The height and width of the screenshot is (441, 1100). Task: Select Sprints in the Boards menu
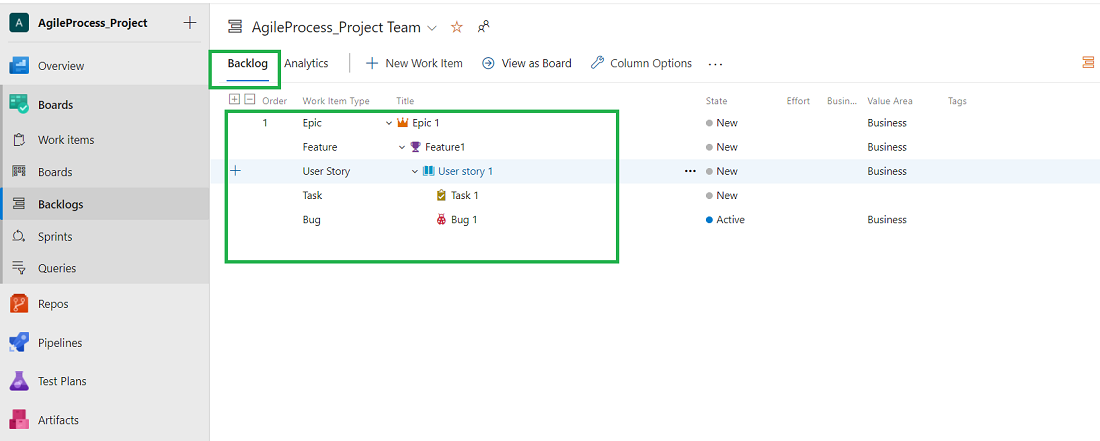pyautogui.click(x=55, y=237)
